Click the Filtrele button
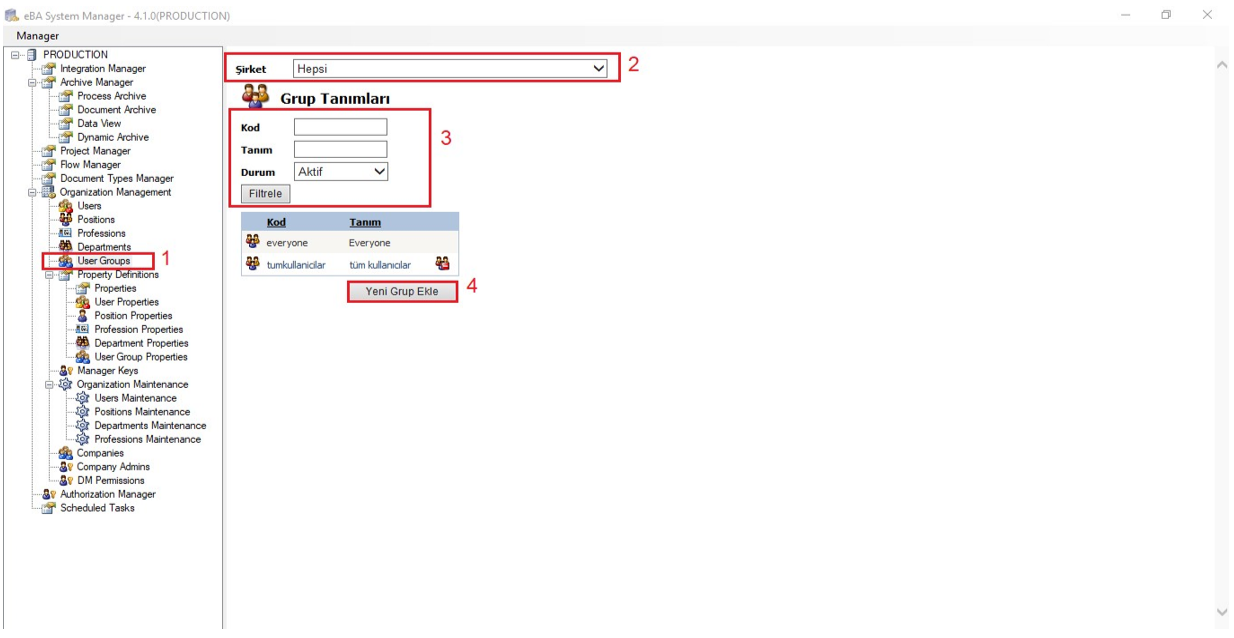This screenshot has width=1234, height=638. (265, 194)
